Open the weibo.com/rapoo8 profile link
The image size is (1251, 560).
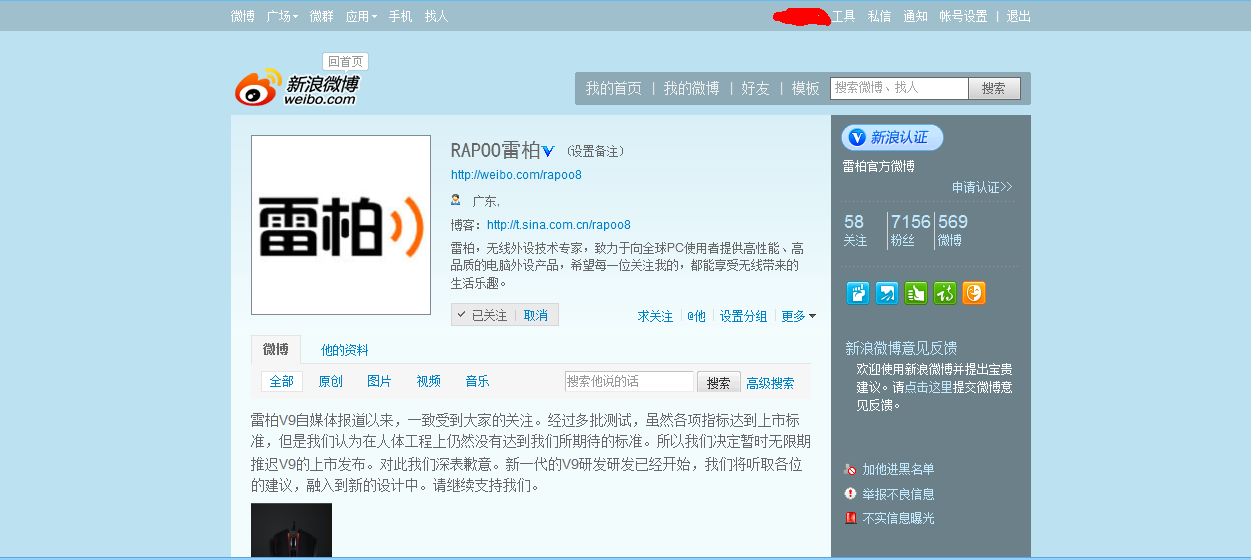516,175
